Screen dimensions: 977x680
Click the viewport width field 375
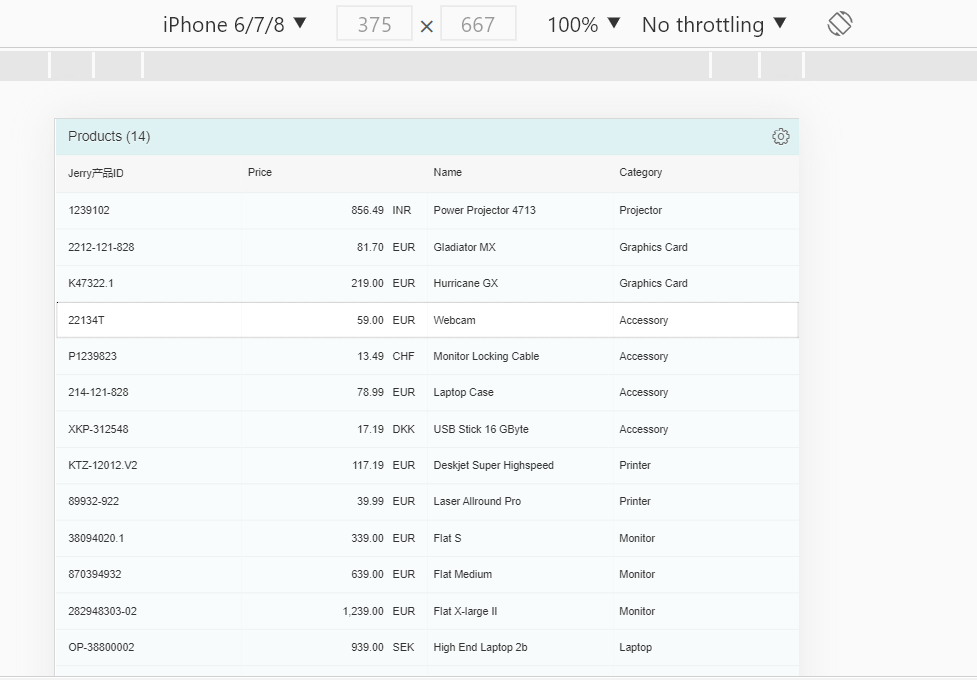coord(374,24)
